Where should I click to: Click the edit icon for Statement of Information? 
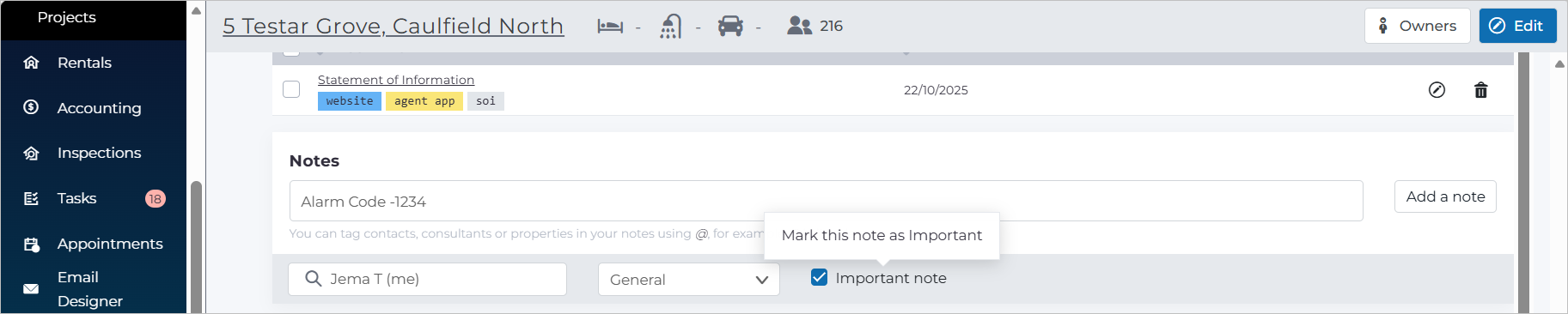tap(1437, 90)
